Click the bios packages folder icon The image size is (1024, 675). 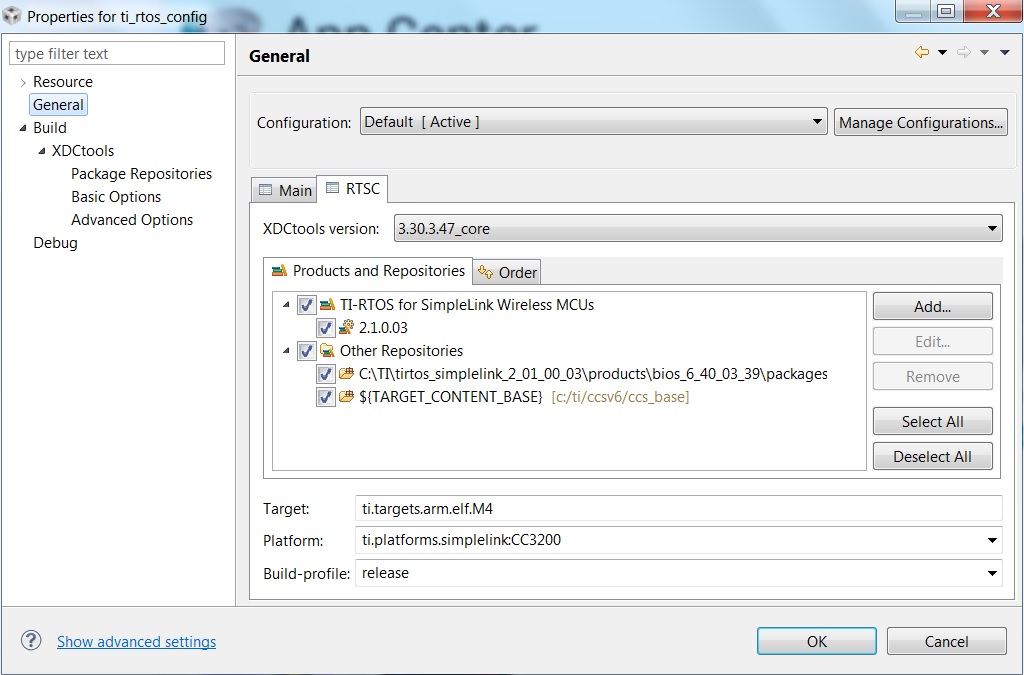click(347, 373)
